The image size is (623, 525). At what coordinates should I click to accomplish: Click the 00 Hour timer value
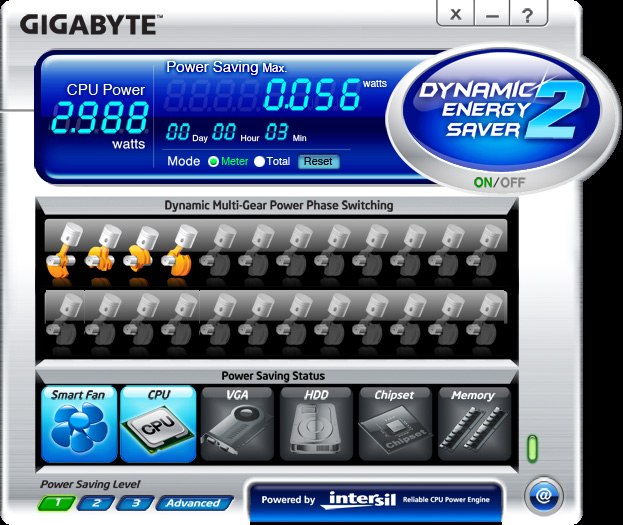pos(224,132)
